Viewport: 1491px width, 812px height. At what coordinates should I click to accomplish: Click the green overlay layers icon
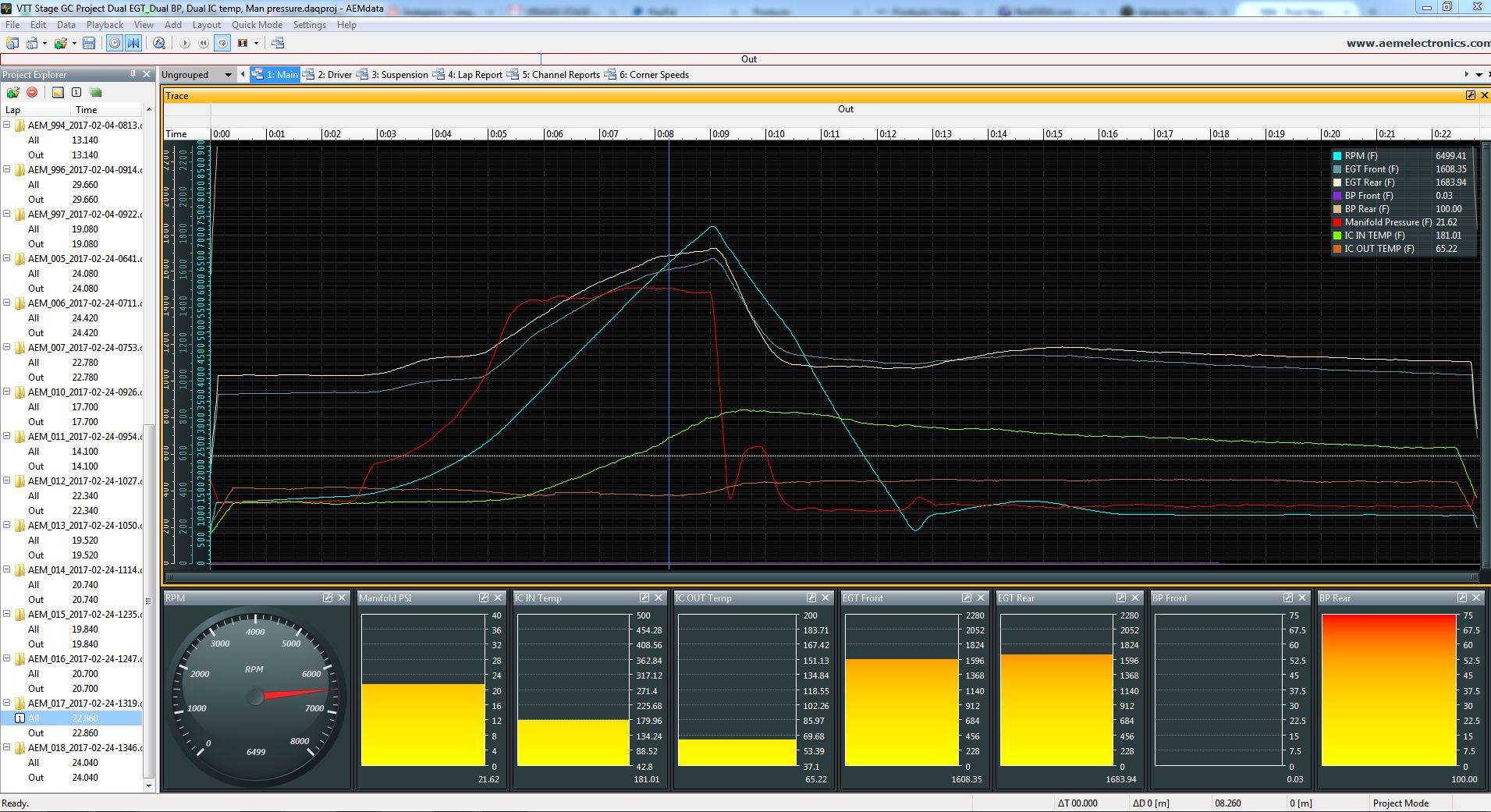[x=96, y=92]
